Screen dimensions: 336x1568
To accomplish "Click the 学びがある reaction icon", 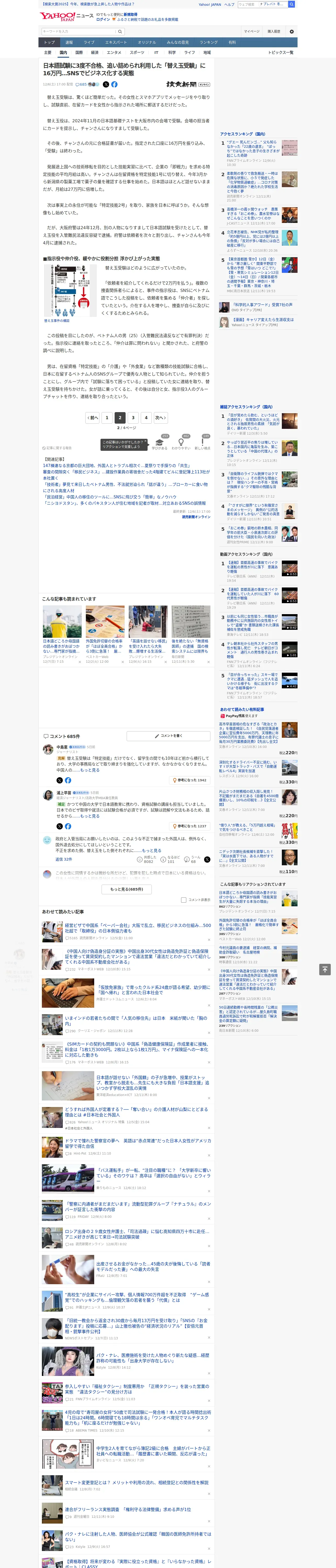I will pos(160,442).
